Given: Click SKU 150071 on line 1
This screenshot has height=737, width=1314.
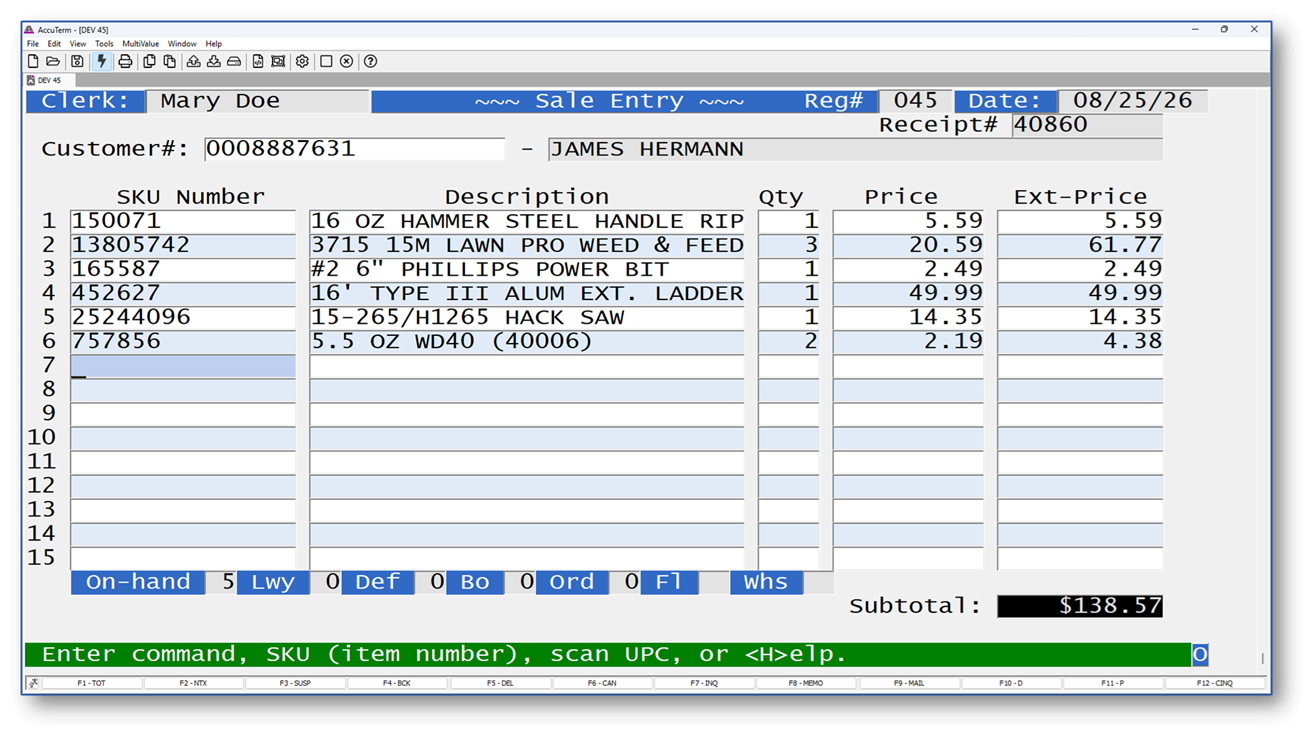Looking at the screenshot, I should pyautogui.click(x=183, y=221).
